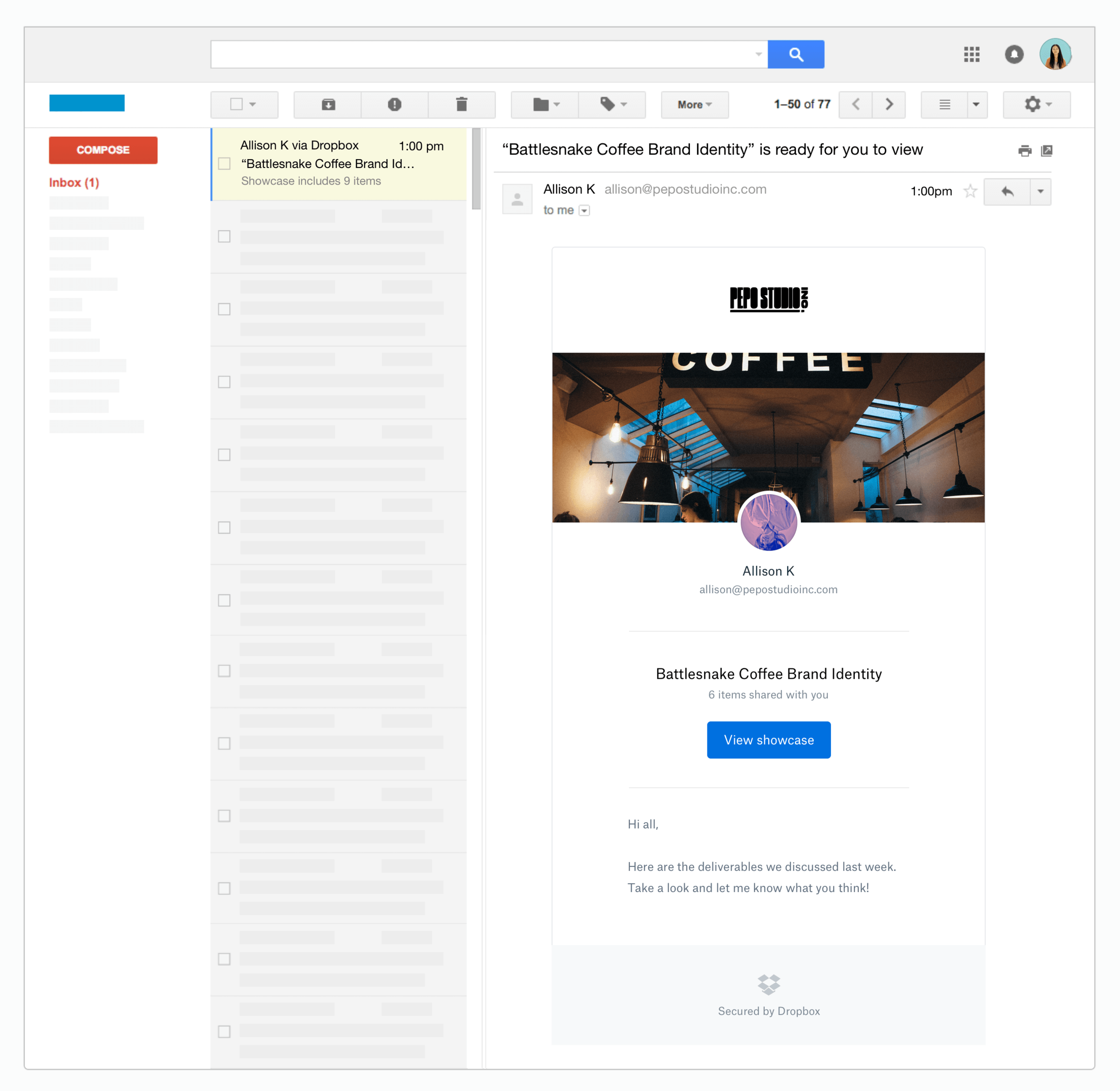The width and height of the screenshot is (1120, 1091).
Task: Go to newer messages arrow
Action: pos(855,104)
